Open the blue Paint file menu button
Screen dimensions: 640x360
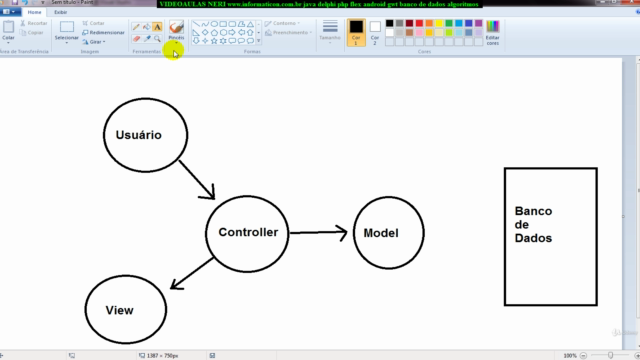10,12
